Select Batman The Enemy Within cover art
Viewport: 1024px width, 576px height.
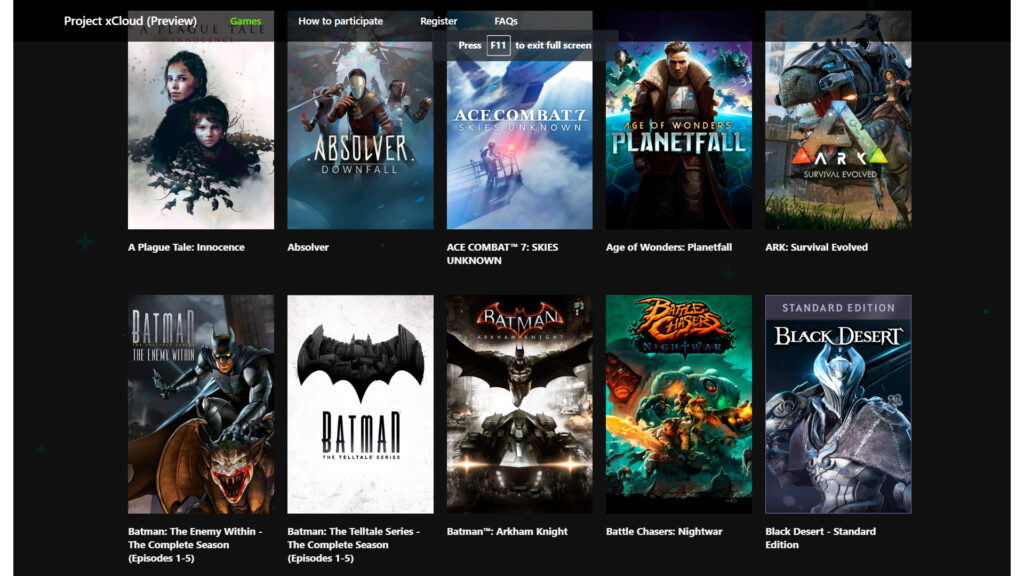point(201,404)
